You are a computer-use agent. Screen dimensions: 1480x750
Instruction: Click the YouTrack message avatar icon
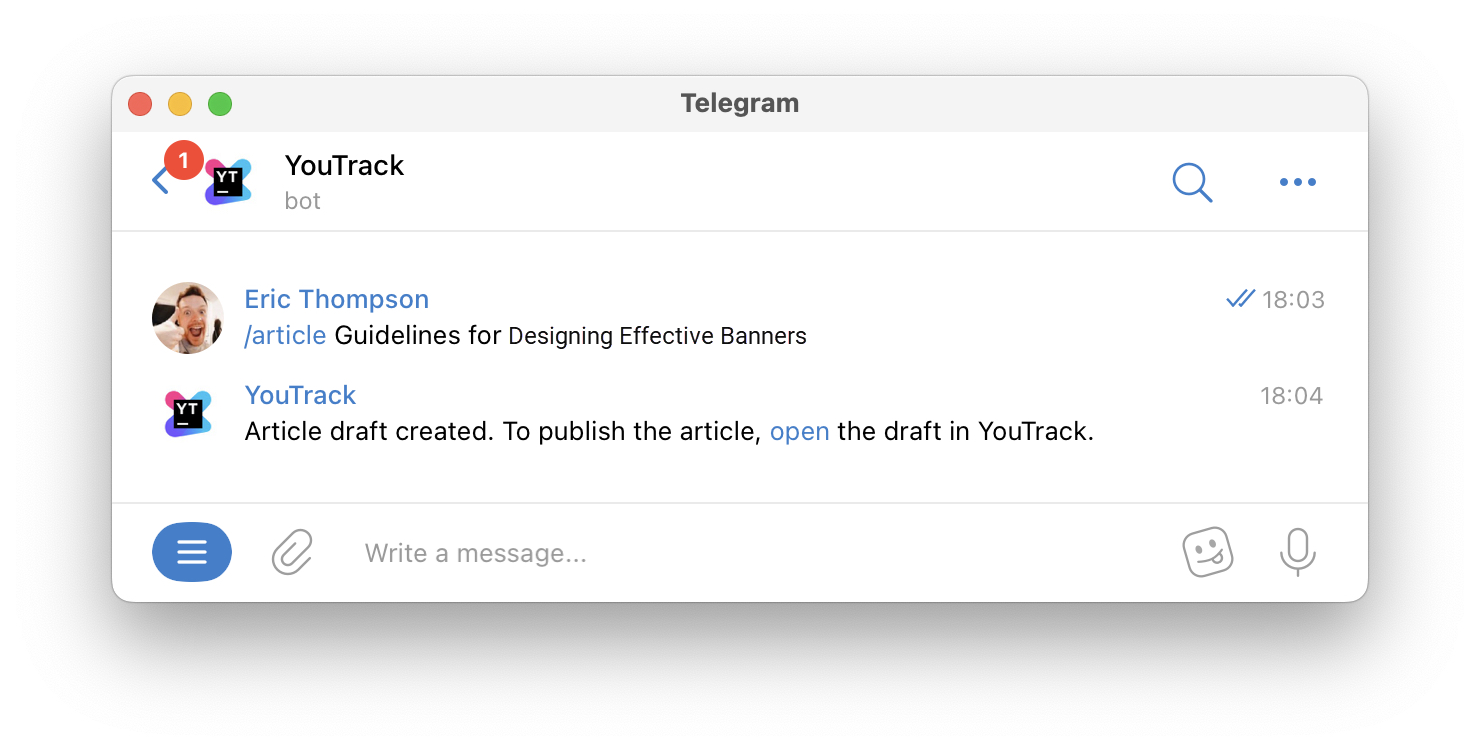pyautogui.click(x=187, y=412)
